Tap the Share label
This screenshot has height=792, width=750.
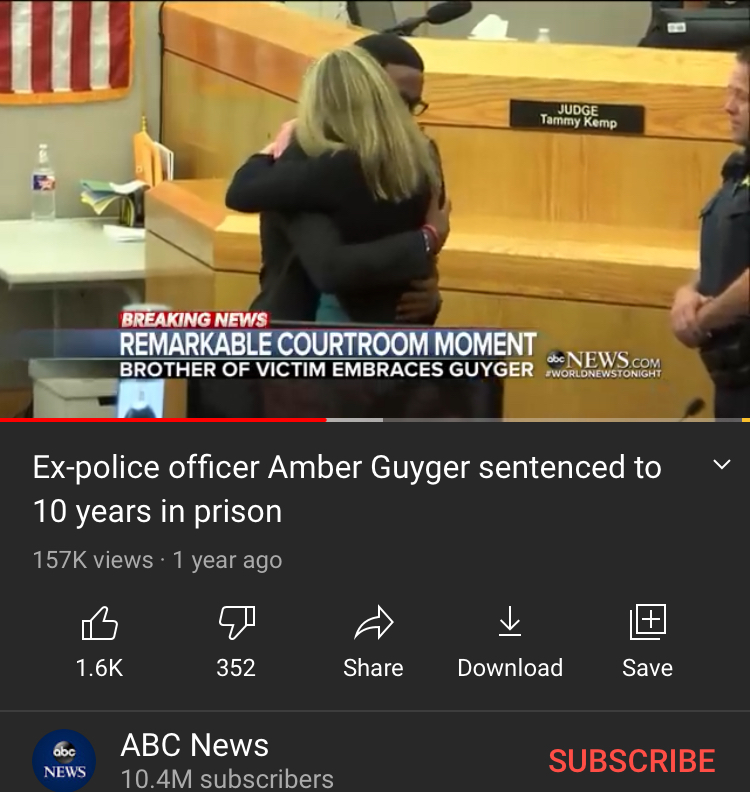coord(373,668)
